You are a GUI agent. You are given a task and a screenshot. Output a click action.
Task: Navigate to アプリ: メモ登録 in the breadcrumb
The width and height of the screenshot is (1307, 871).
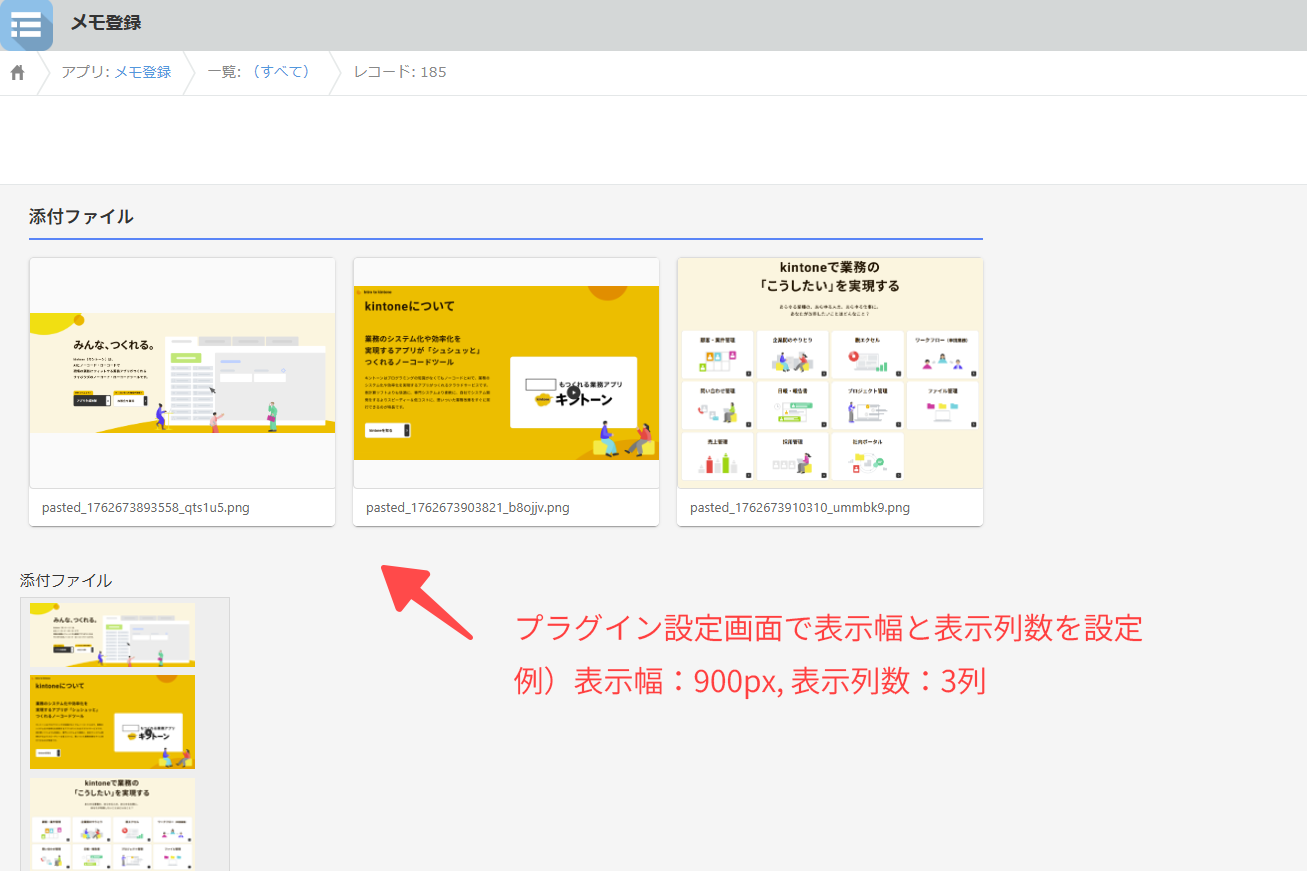click(116, 72)
